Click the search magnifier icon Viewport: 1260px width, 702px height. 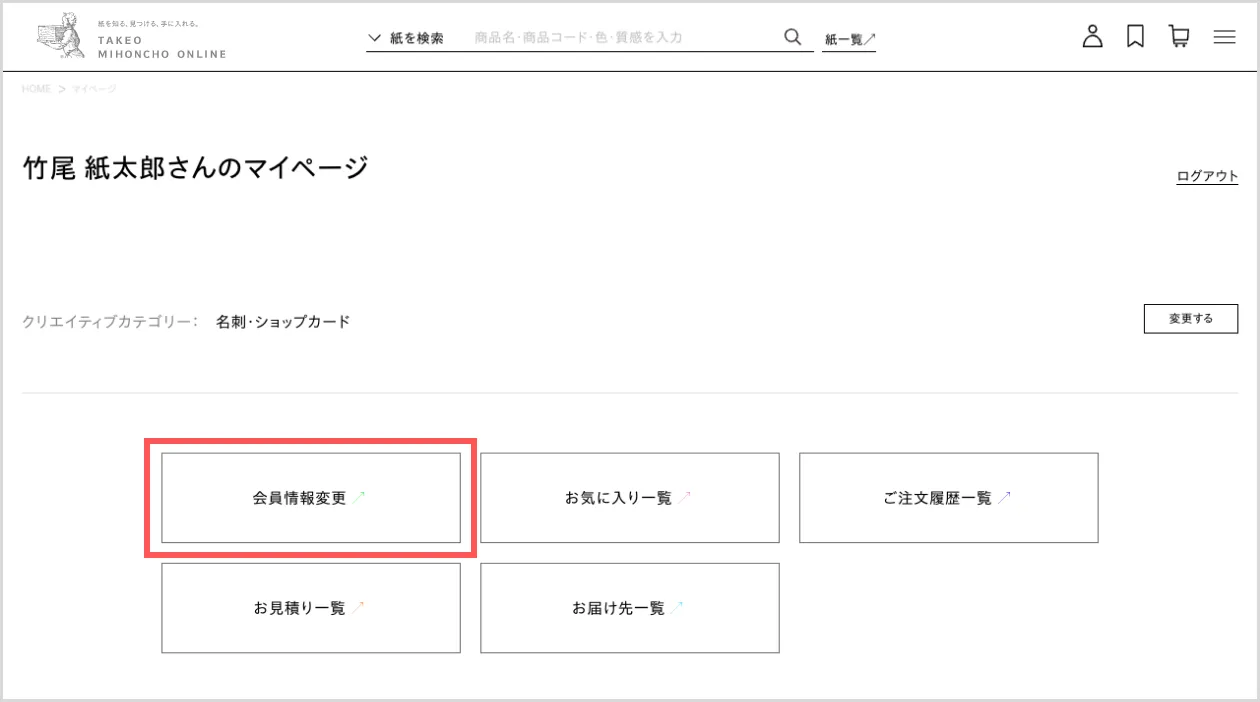(793, 37)
